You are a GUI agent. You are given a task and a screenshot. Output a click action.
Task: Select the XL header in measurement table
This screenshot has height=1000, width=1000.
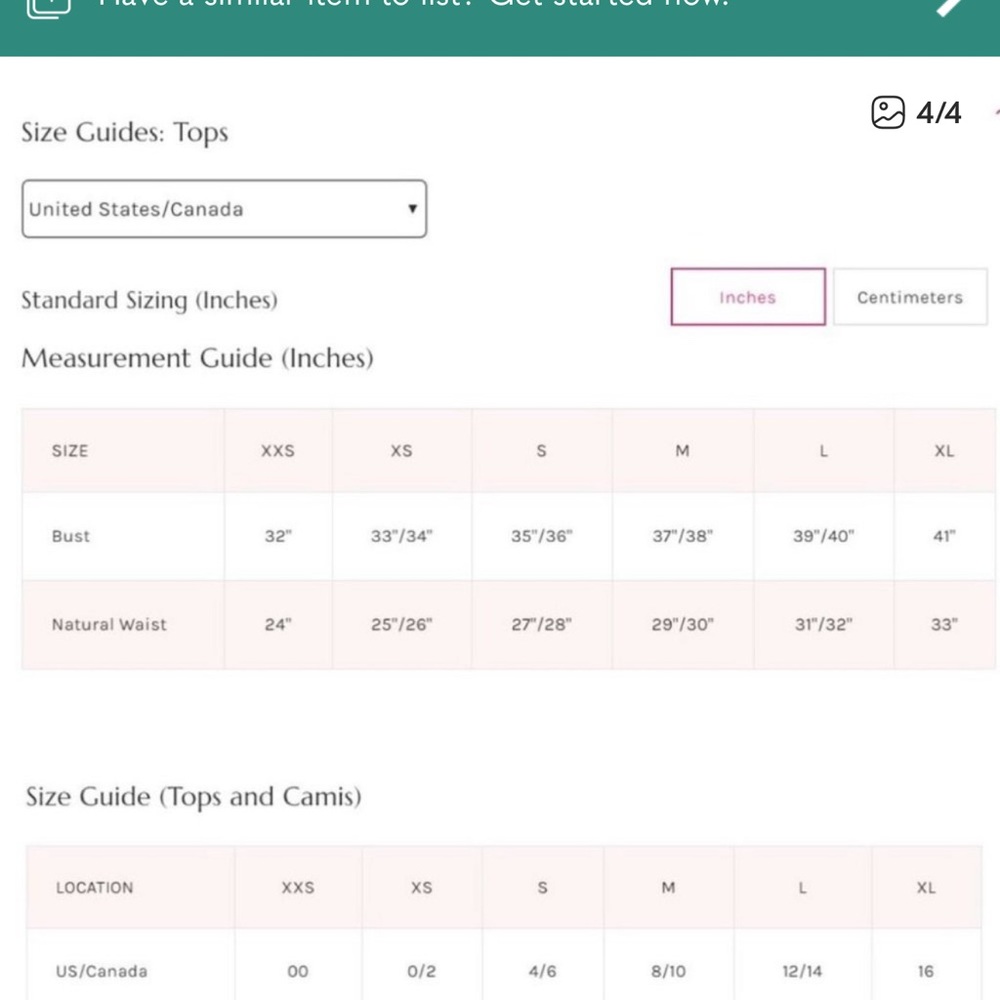[x=945, y=451]
